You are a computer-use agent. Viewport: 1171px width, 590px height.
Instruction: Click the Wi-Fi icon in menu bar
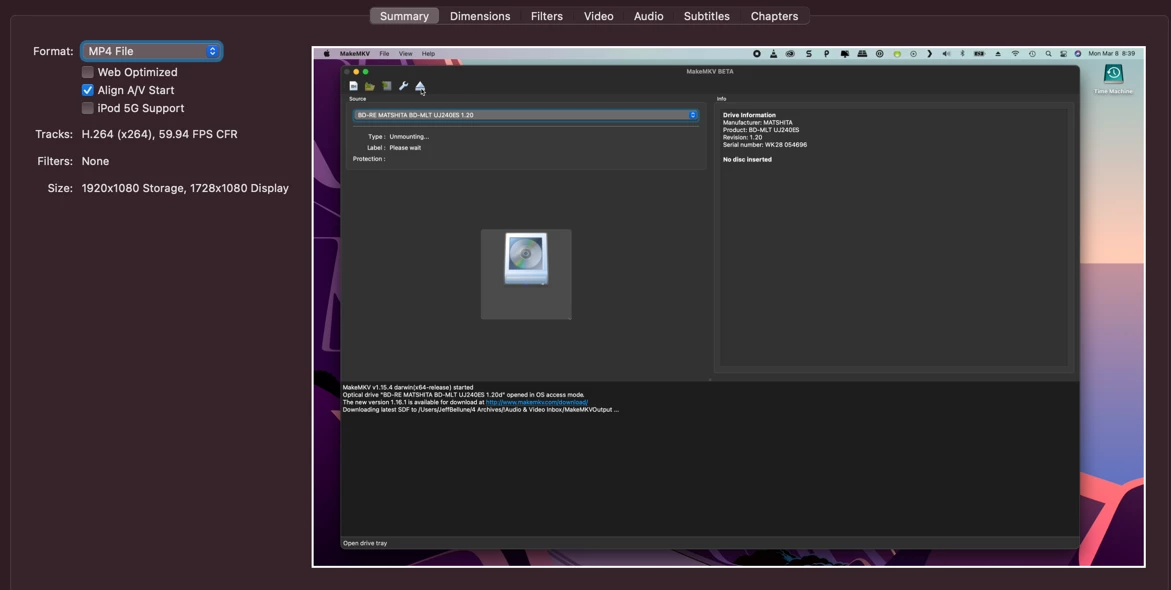[1015, 54]
